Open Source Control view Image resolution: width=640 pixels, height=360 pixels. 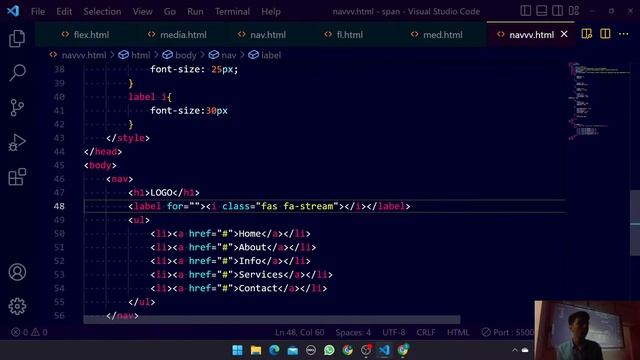click(x=17, y=108)
